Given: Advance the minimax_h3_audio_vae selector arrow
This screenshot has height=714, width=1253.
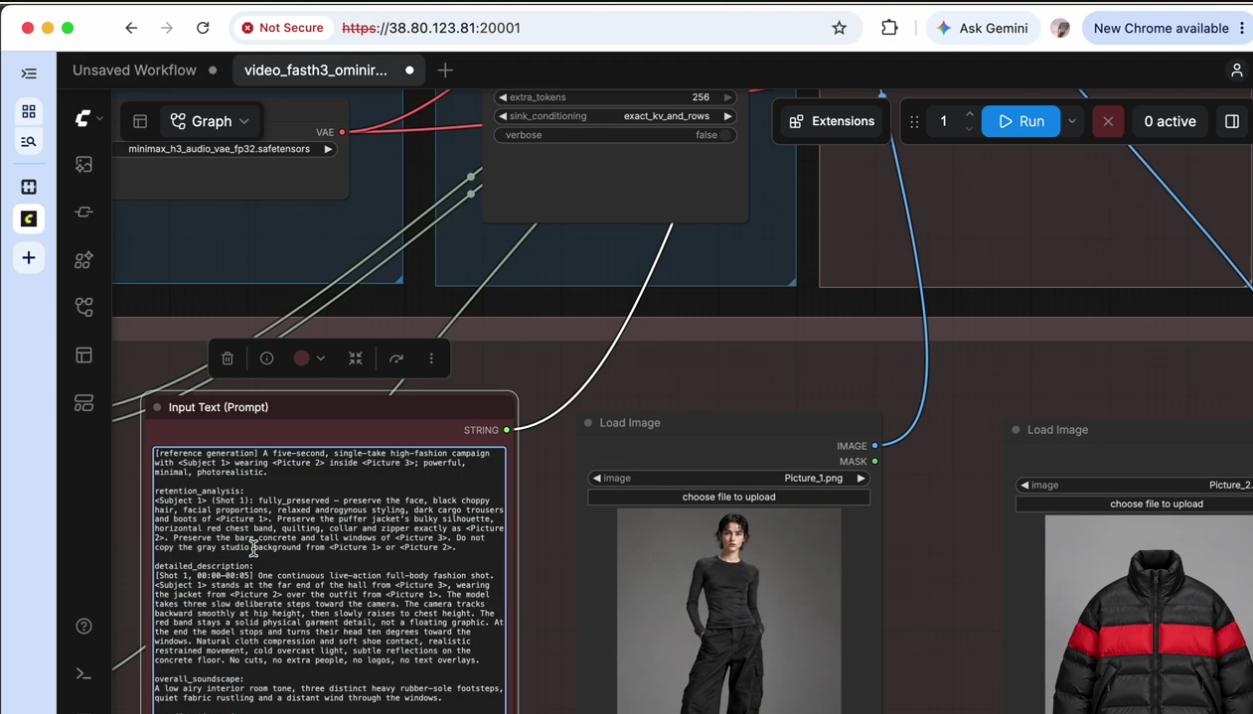Looking at the screenshot, I should 328,149.
